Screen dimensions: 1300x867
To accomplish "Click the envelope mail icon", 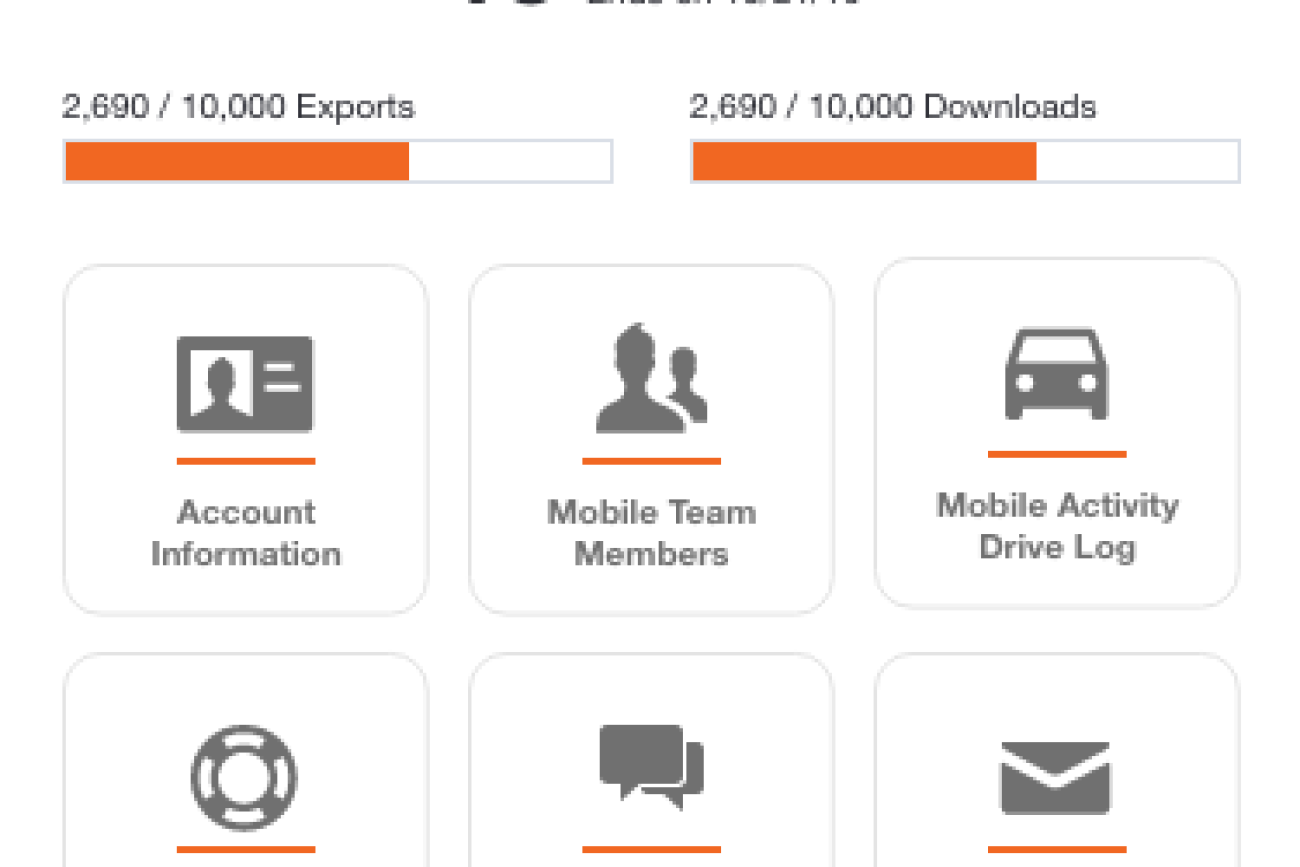I will (1056, 778).
